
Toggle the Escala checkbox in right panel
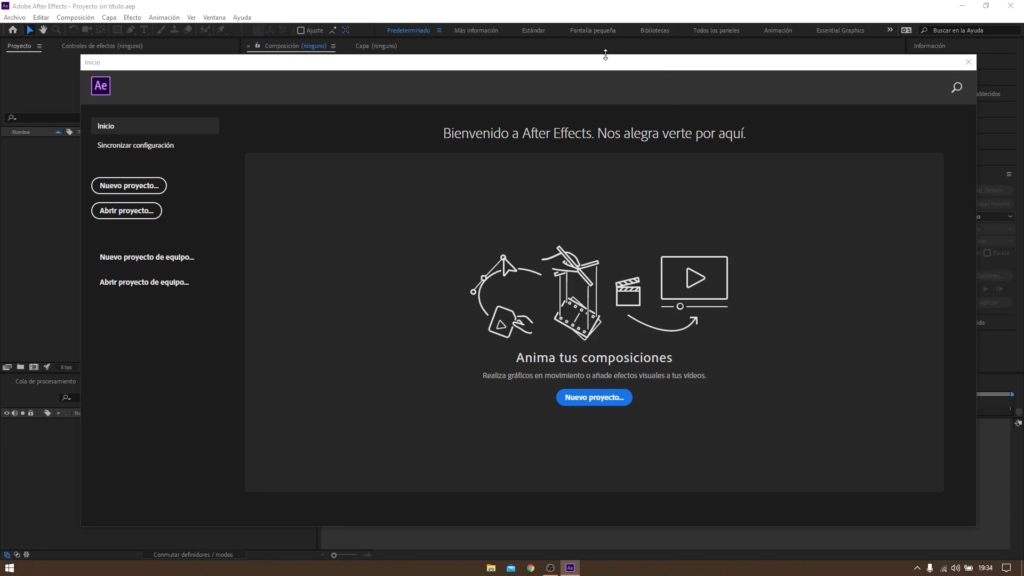tap(987, 253)
